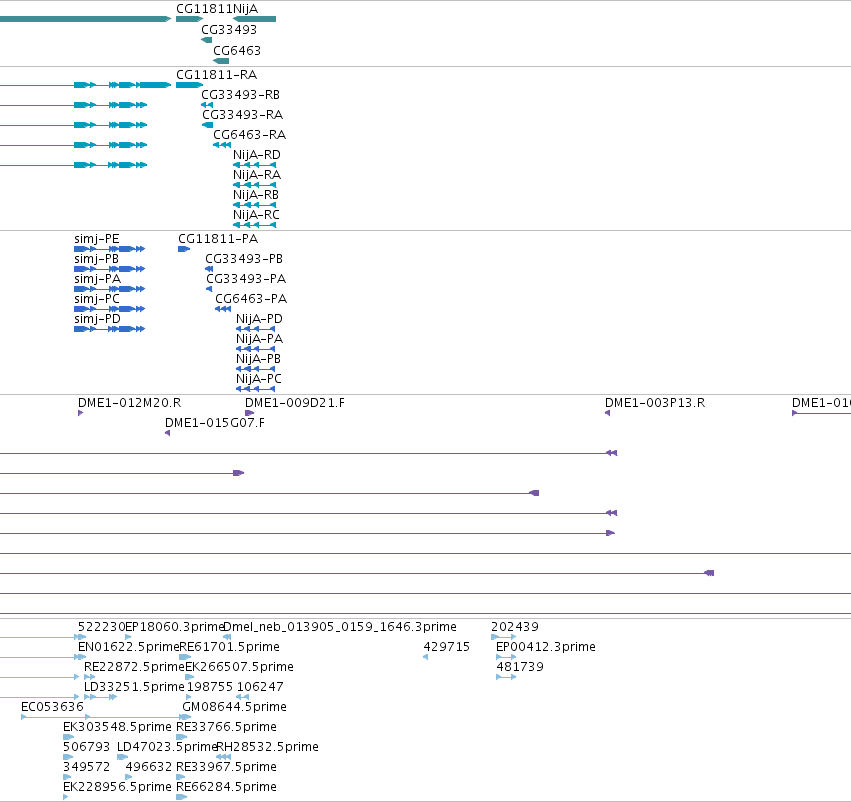Open EST RH28532.5prime
This screenshot has width=851, height=802.
(x=268, y=747)
